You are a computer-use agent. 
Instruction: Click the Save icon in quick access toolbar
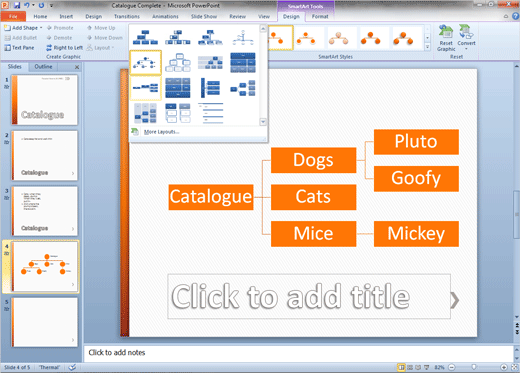[x=17, y=5]
